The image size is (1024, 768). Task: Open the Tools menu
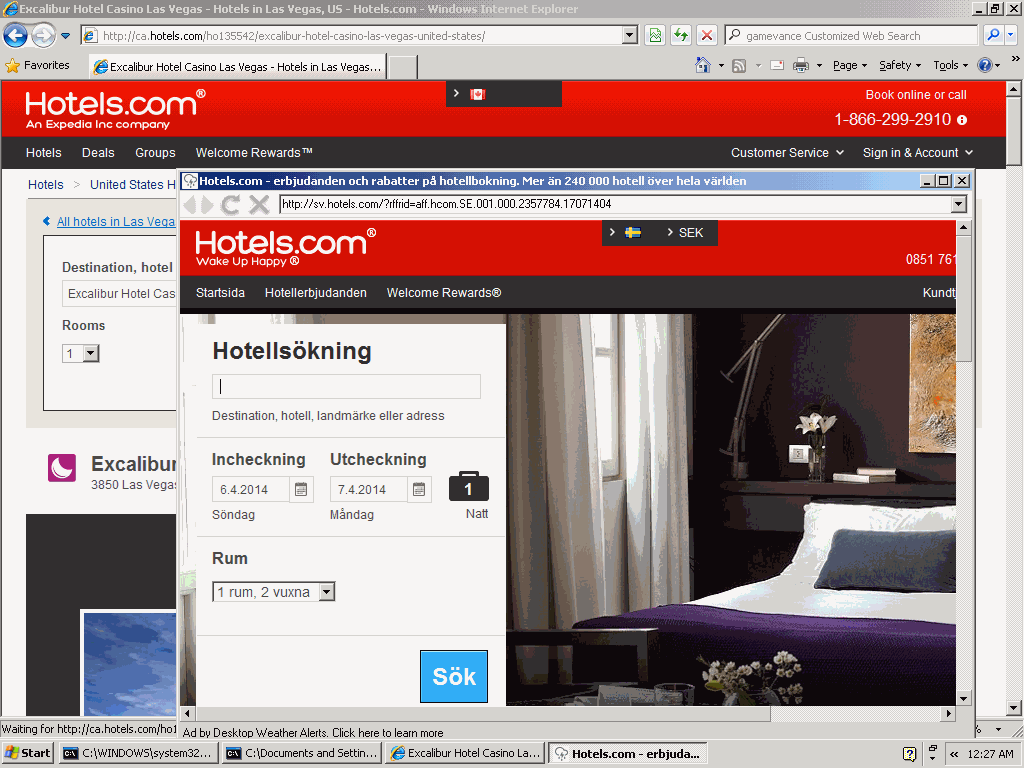pyautogui.click(x=951, y=65)
